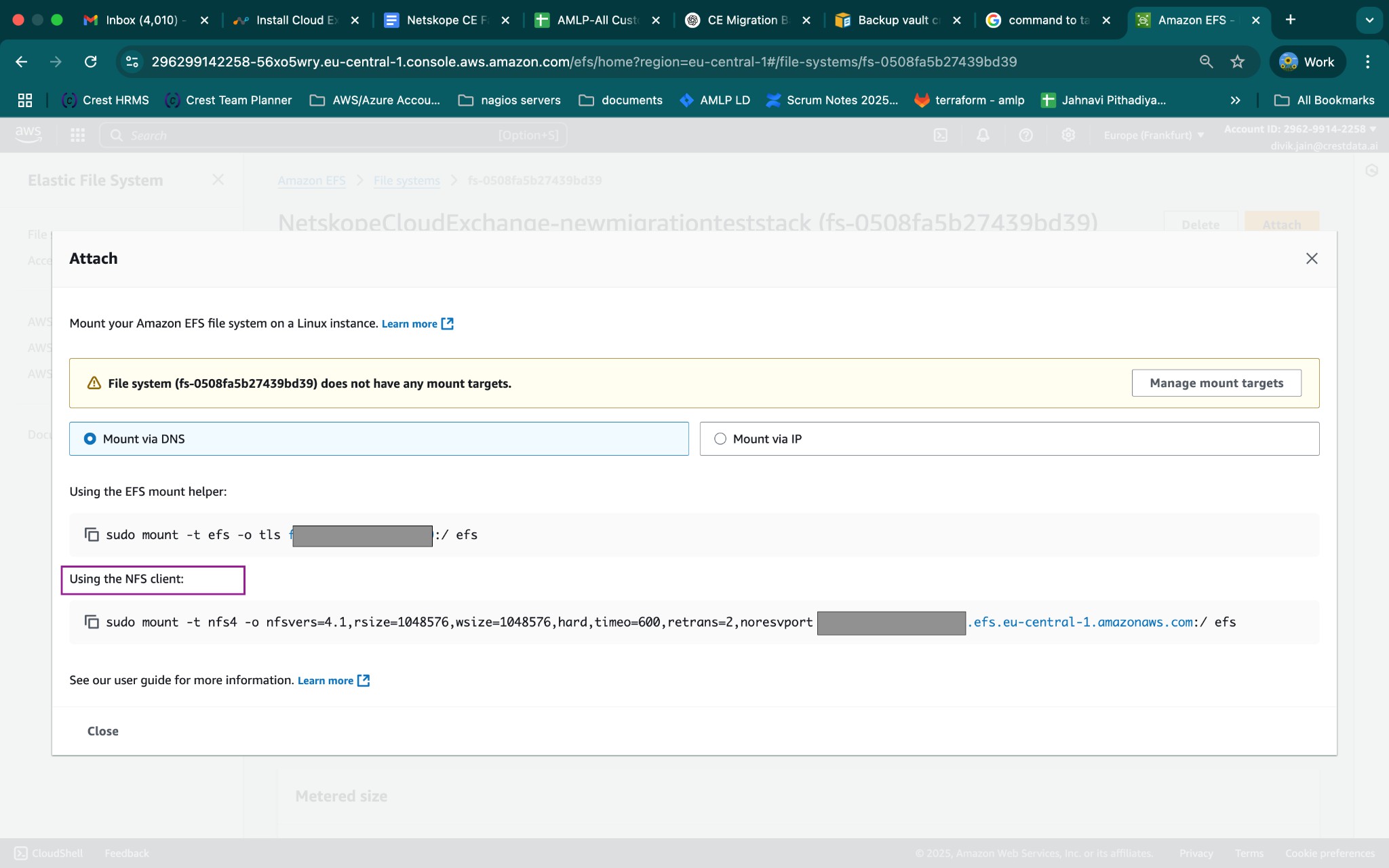Viewport: 1389px width, 868px height.
Task: Click the Close button in Attach dialog
Action: (x=102, y=731)
